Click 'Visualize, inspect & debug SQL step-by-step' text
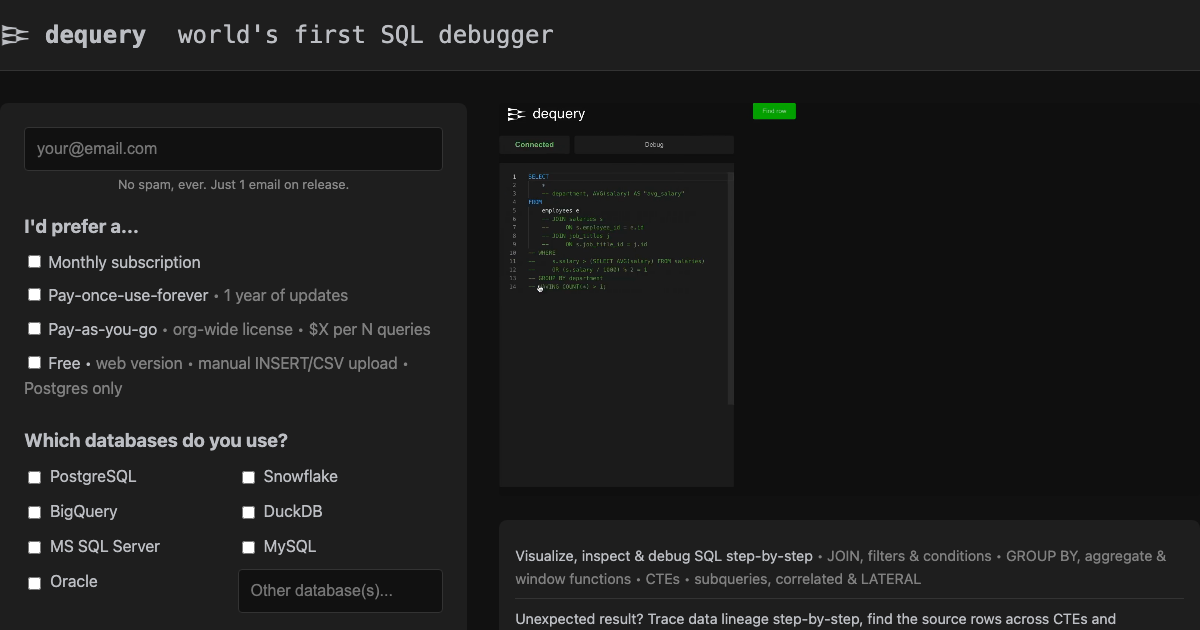 (x=664, y=556)
